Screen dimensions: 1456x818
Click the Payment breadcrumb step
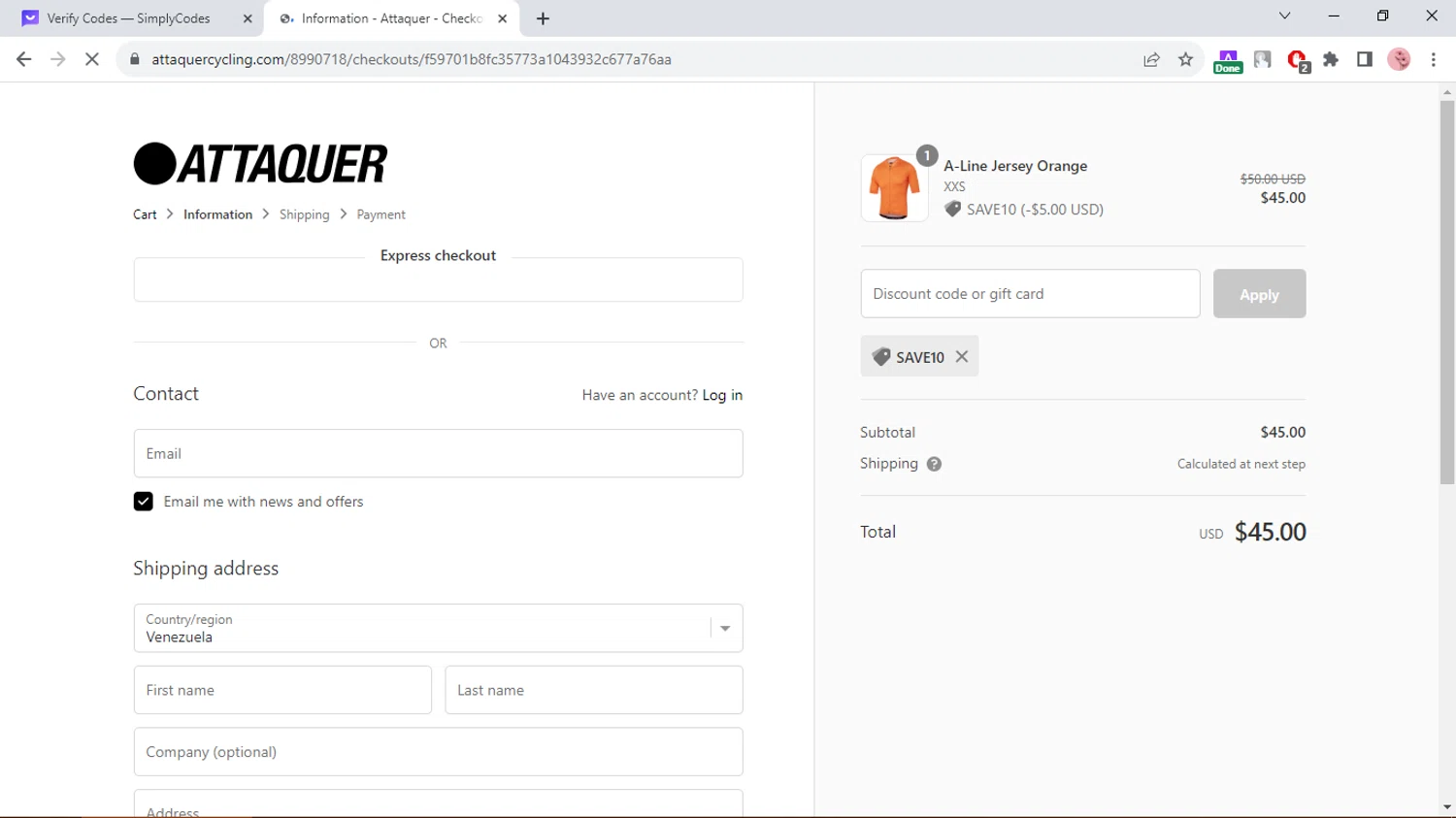[381, 214]
